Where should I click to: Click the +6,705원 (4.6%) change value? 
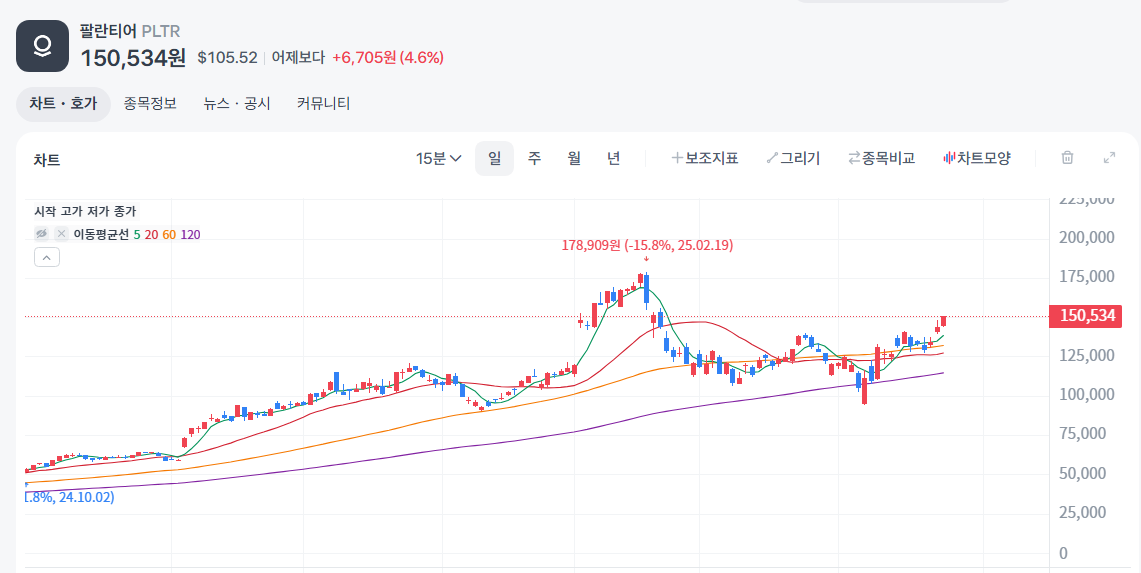tap(388, 58)
